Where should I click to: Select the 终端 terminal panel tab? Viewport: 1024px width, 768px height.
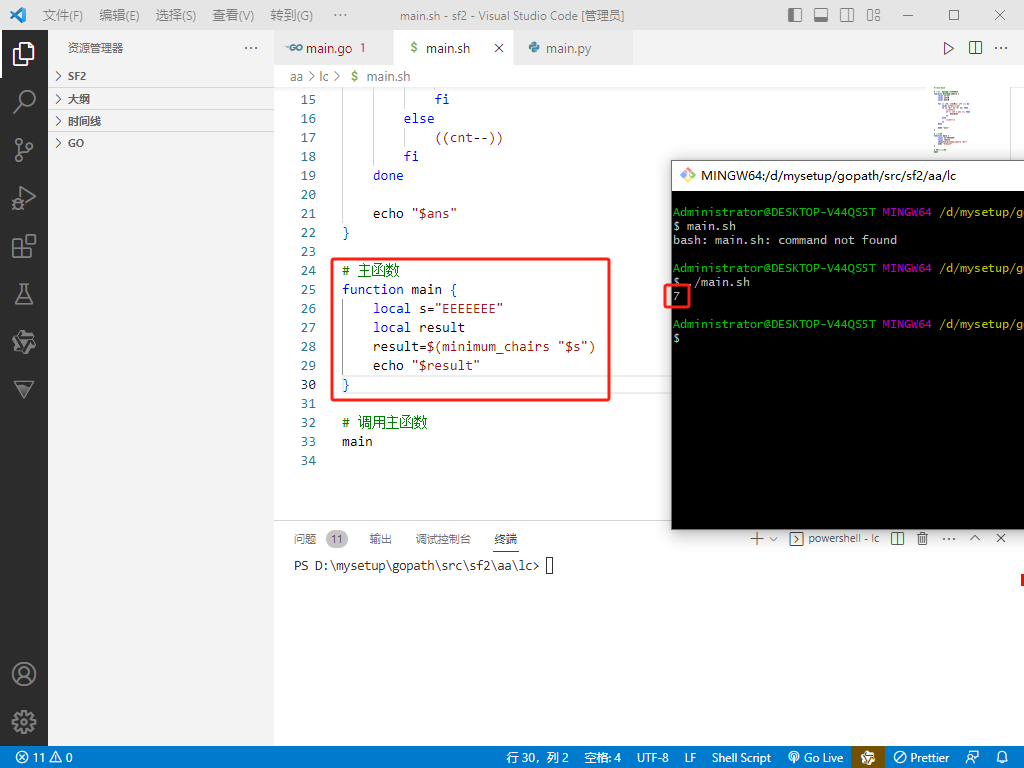(x=505, y=539)
